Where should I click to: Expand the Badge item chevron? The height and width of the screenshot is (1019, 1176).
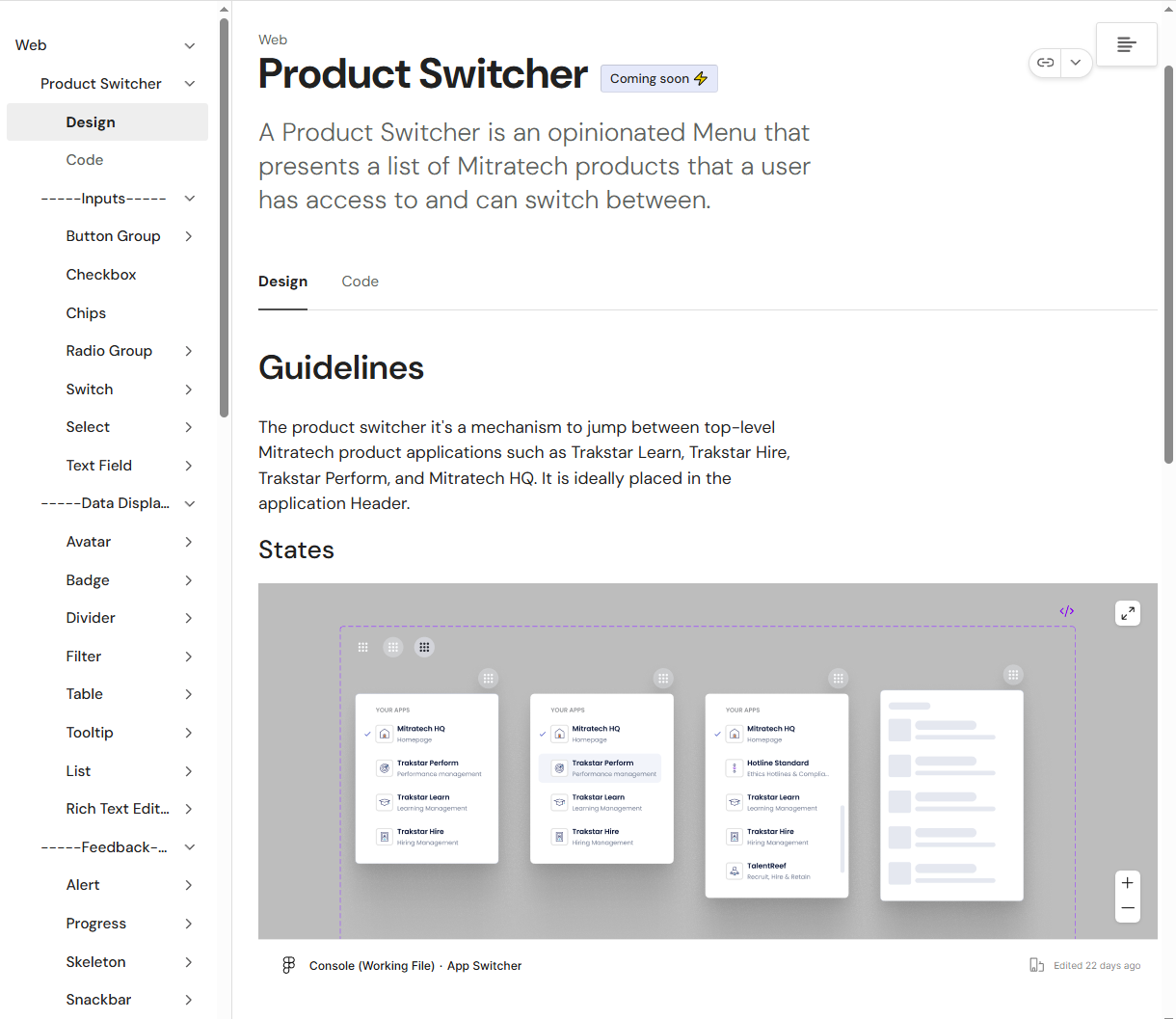pos(189,580)
